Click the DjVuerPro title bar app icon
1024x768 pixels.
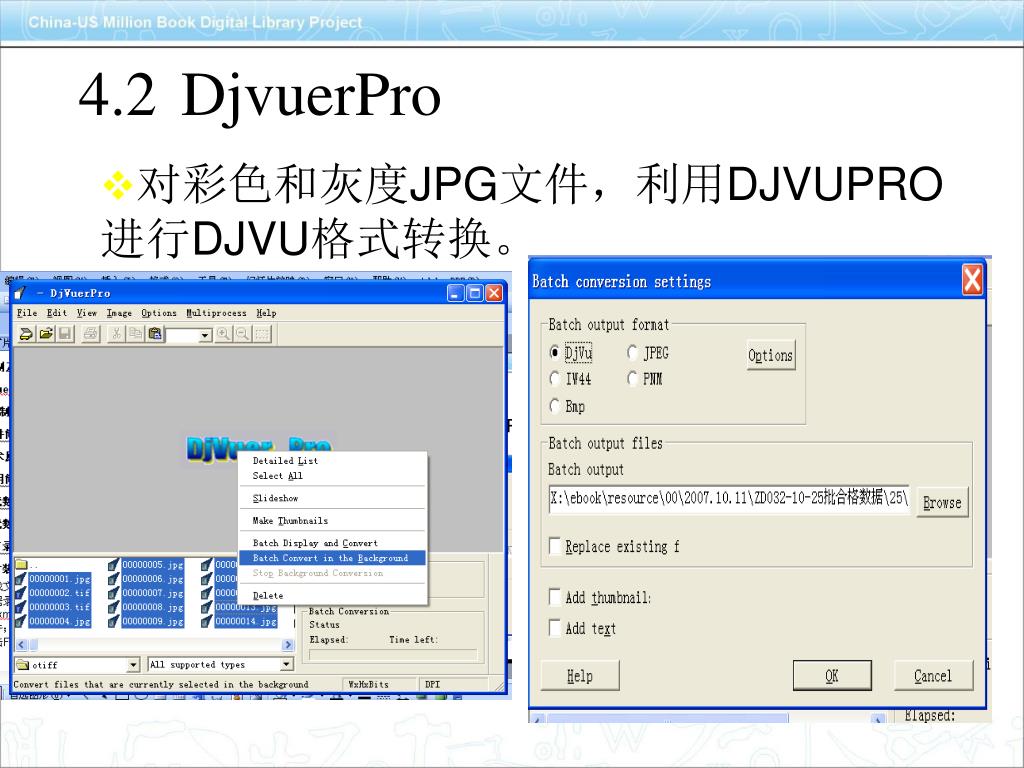pyautogui.click(x=22, y=293)
